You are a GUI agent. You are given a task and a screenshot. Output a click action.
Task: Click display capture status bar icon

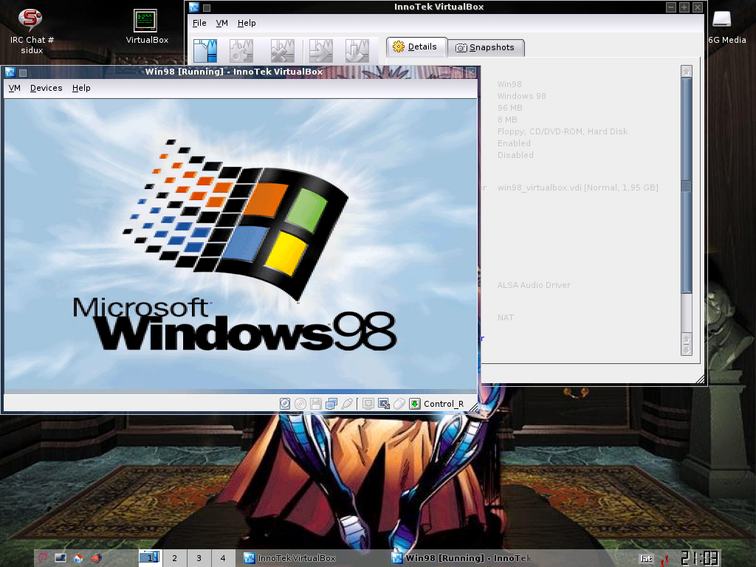pyautogui.click(x=368, y=404)
